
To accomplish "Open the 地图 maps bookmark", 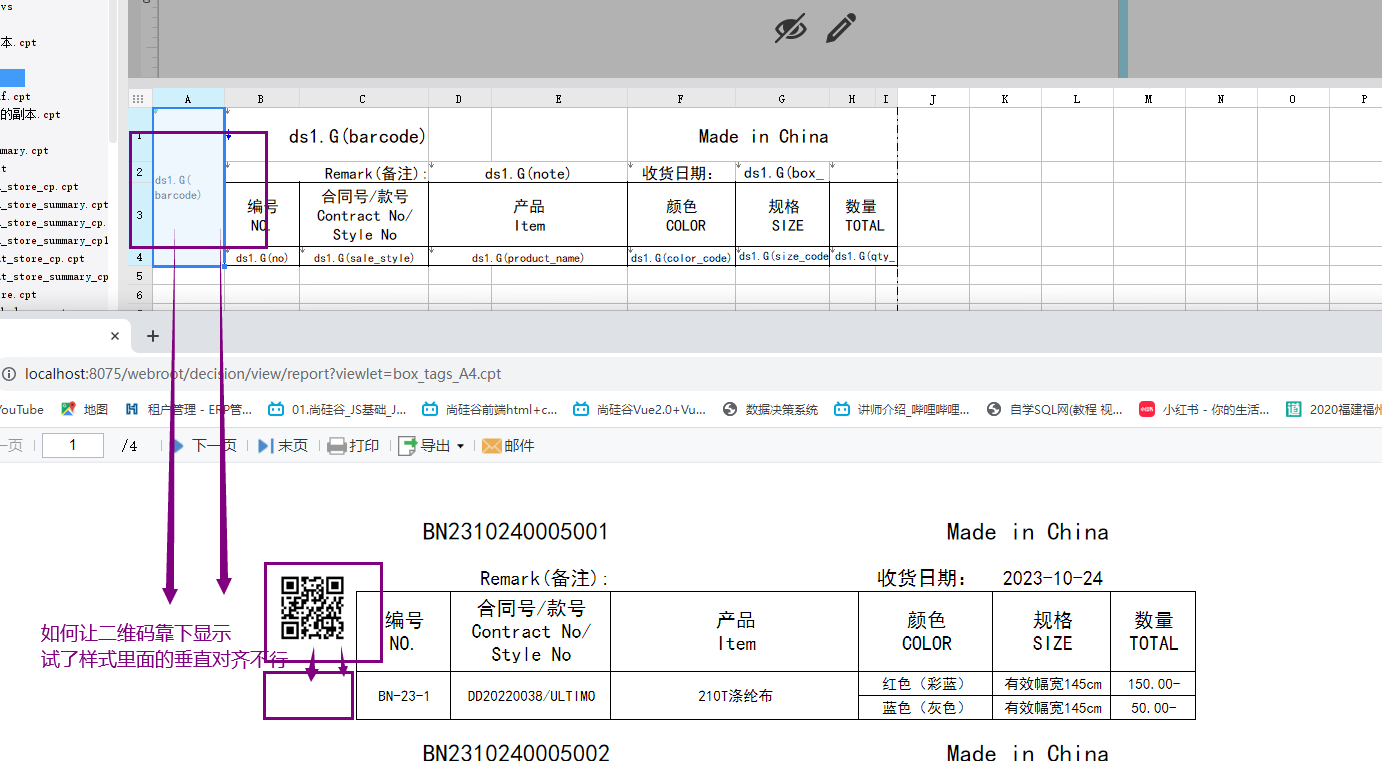I will (x=85, y=409).
